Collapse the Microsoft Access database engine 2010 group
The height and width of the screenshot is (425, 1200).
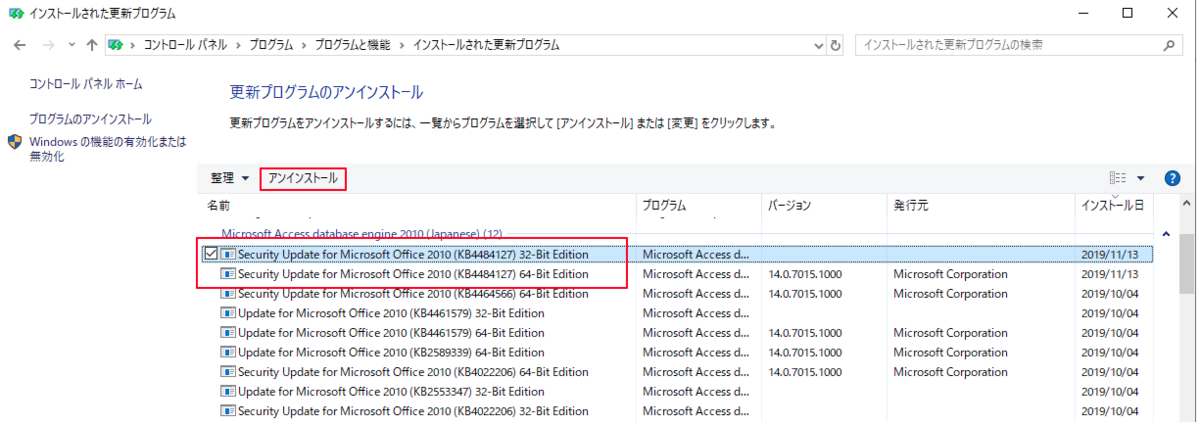point(1166,234)
